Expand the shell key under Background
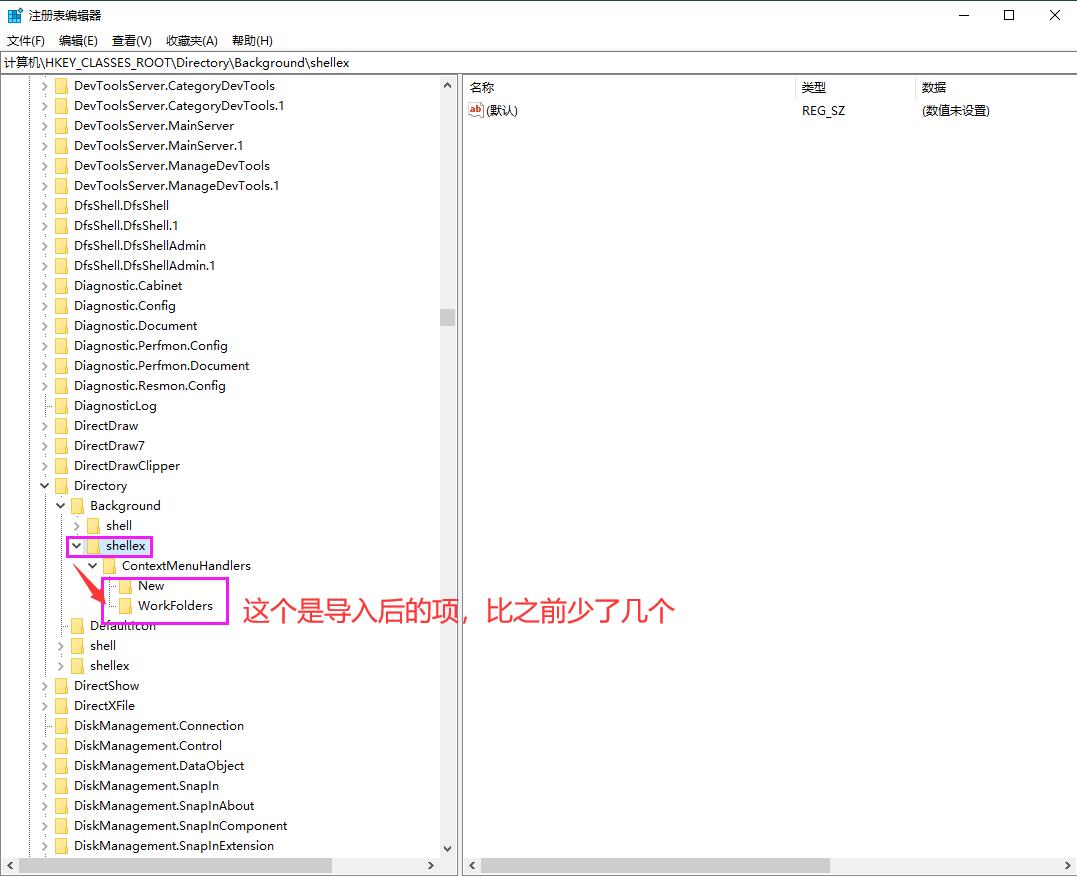The width and height of the screenshot is (1077, 876). [x=76, y=526]
